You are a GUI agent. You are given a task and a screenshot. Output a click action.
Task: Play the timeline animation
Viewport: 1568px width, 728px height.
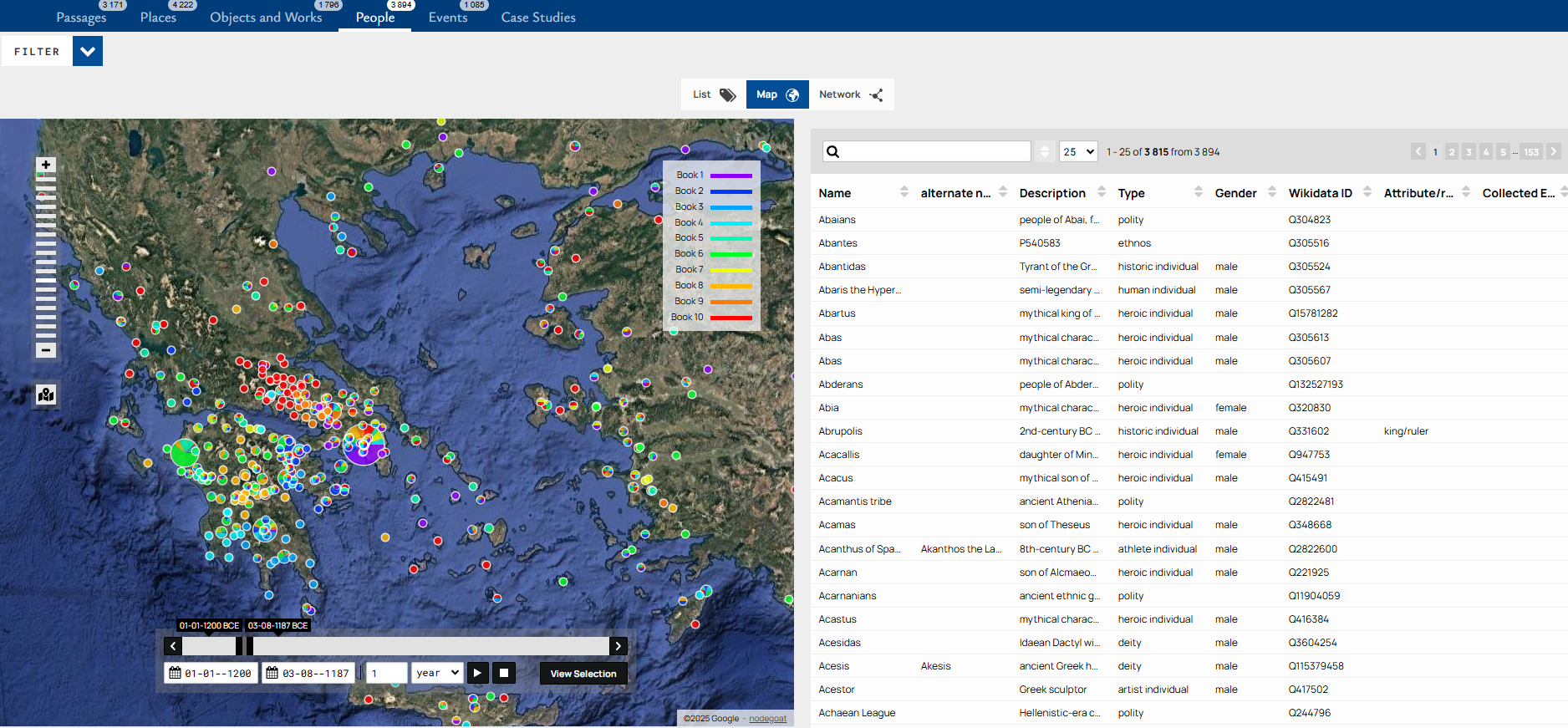[477, 673]
